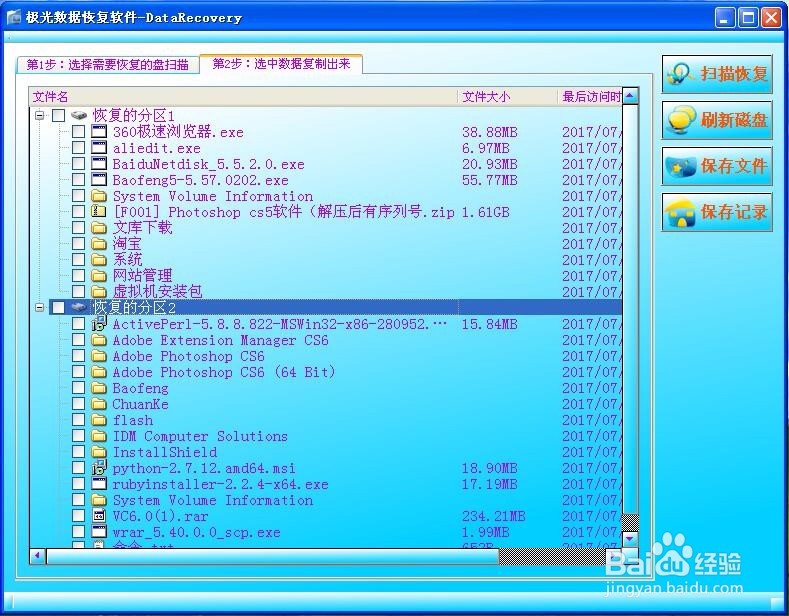Click the folder icon of Adobe Photoshop CS6
The image size is (789, 616).
click(99, 356)
